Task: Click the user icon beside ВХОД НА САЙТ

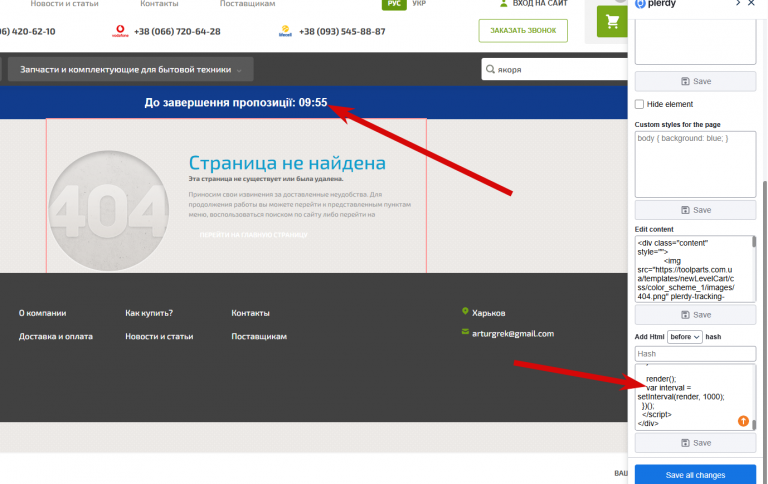Action: click(504, 3)
